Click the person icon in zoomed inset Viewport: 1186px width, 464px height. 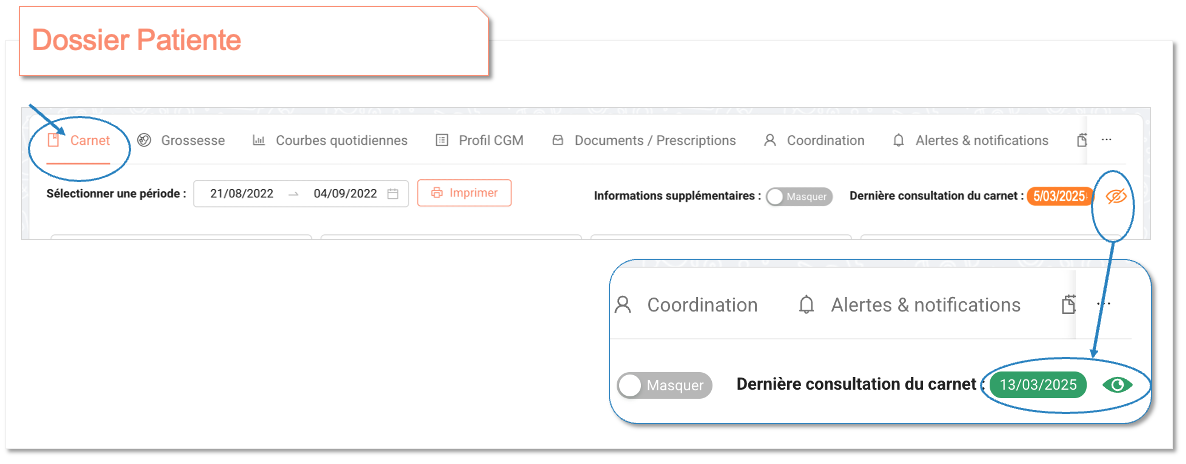coord(623,305)
